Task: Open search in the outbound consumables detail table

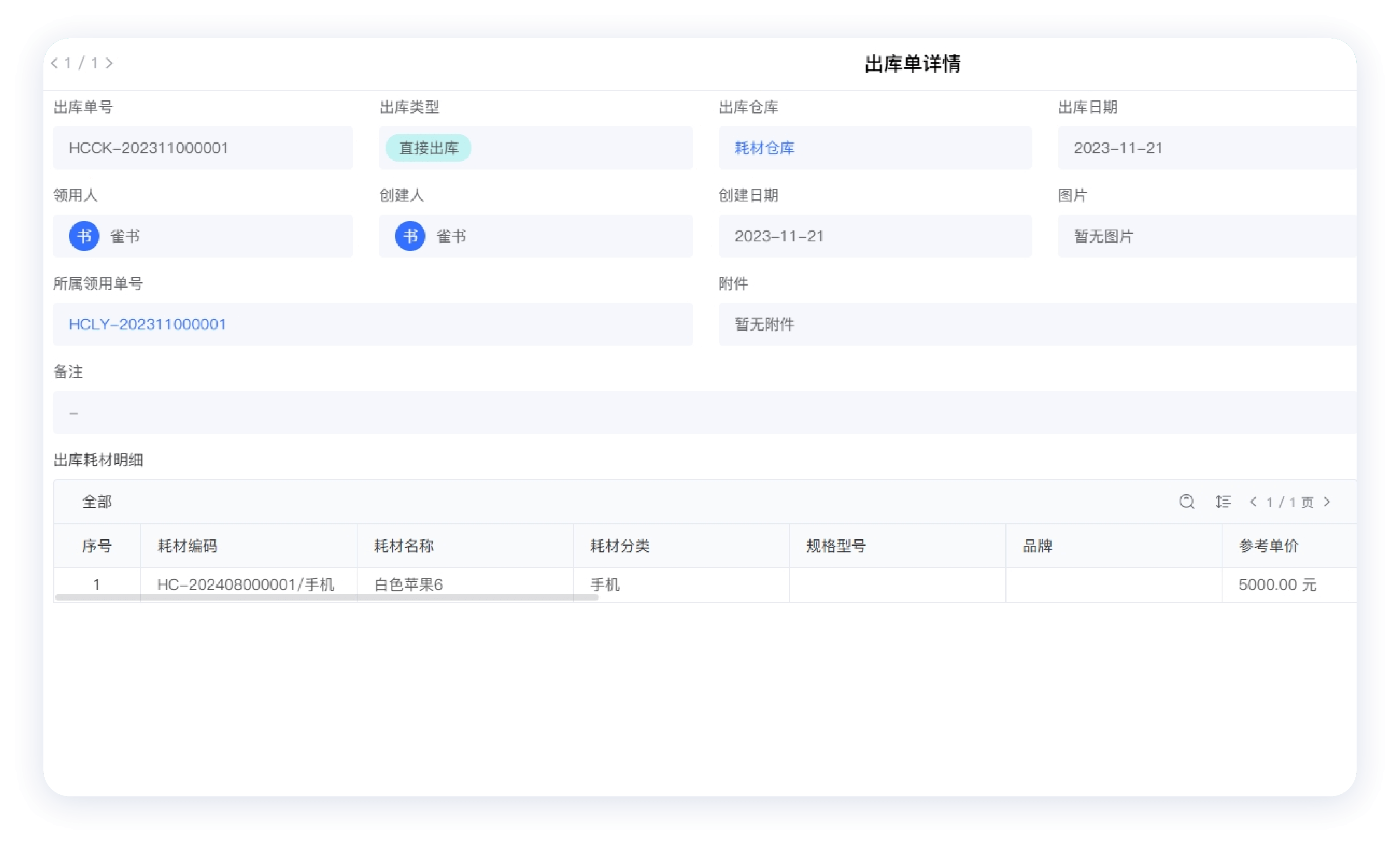Action: coord(1186,502)
